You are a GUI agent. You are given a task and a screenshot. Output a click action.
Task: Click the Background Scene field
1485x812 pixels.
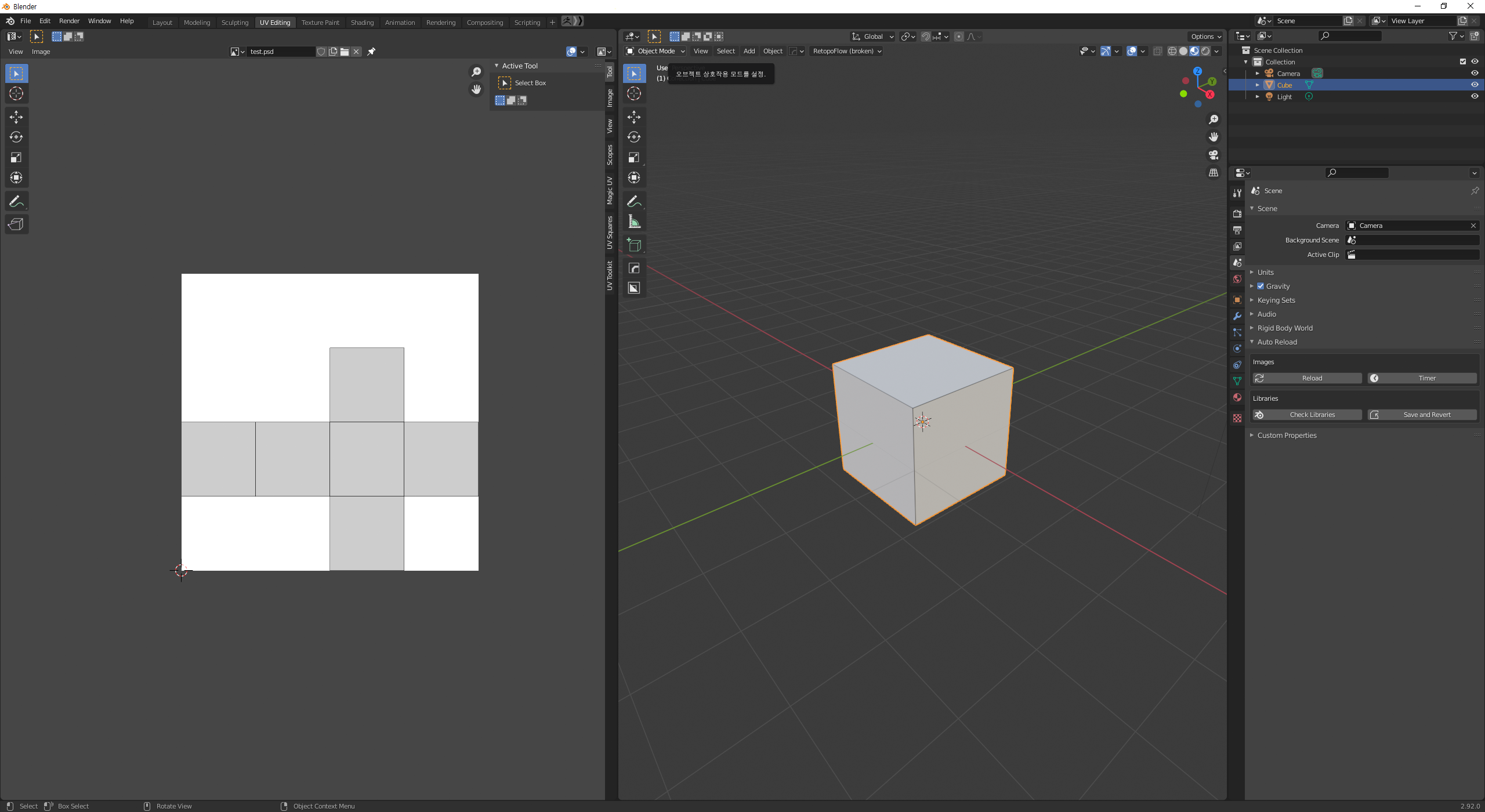click(1412, 240)
